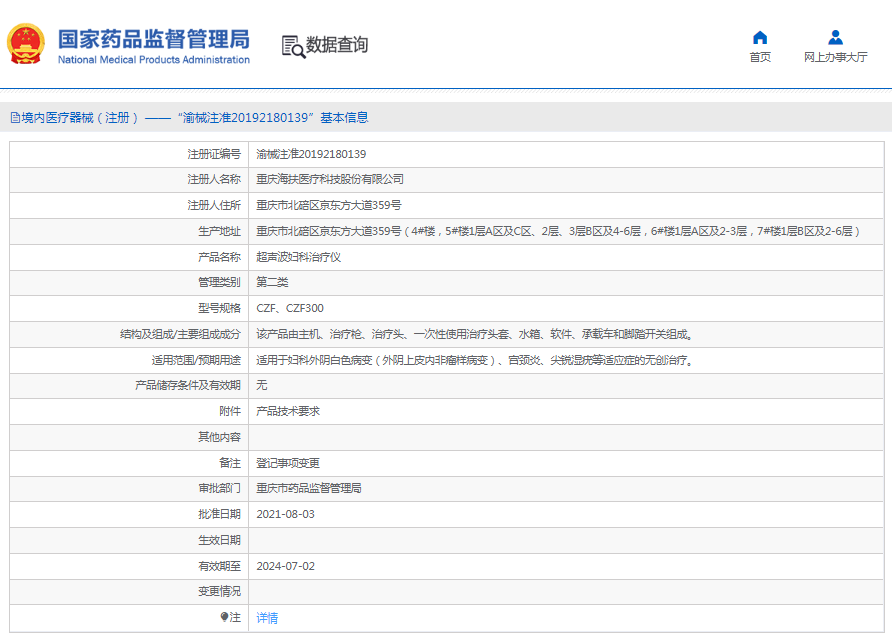The width and height of the screenshot is (892, 639).
Task: Go to the 首页 text link
Action: click(760, 57)
